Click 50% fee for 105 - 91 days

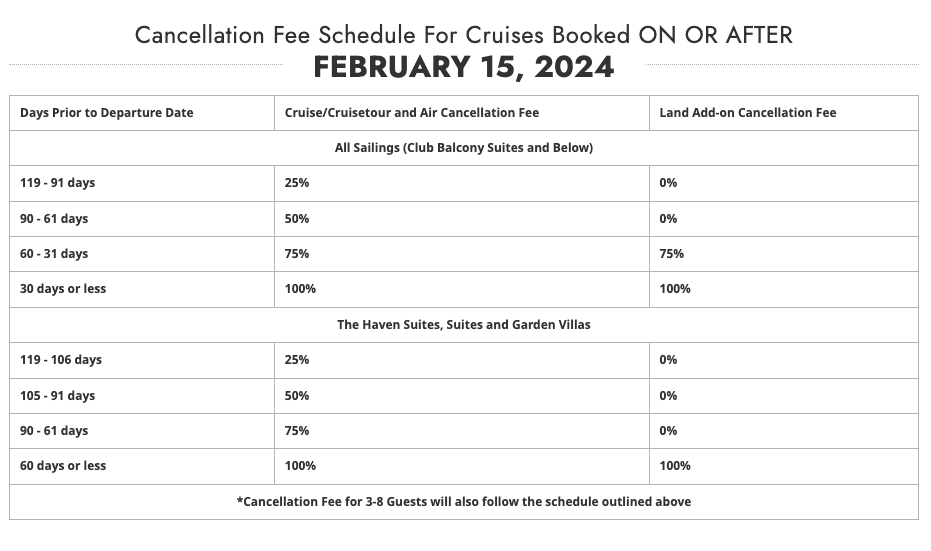pos(297,396)
